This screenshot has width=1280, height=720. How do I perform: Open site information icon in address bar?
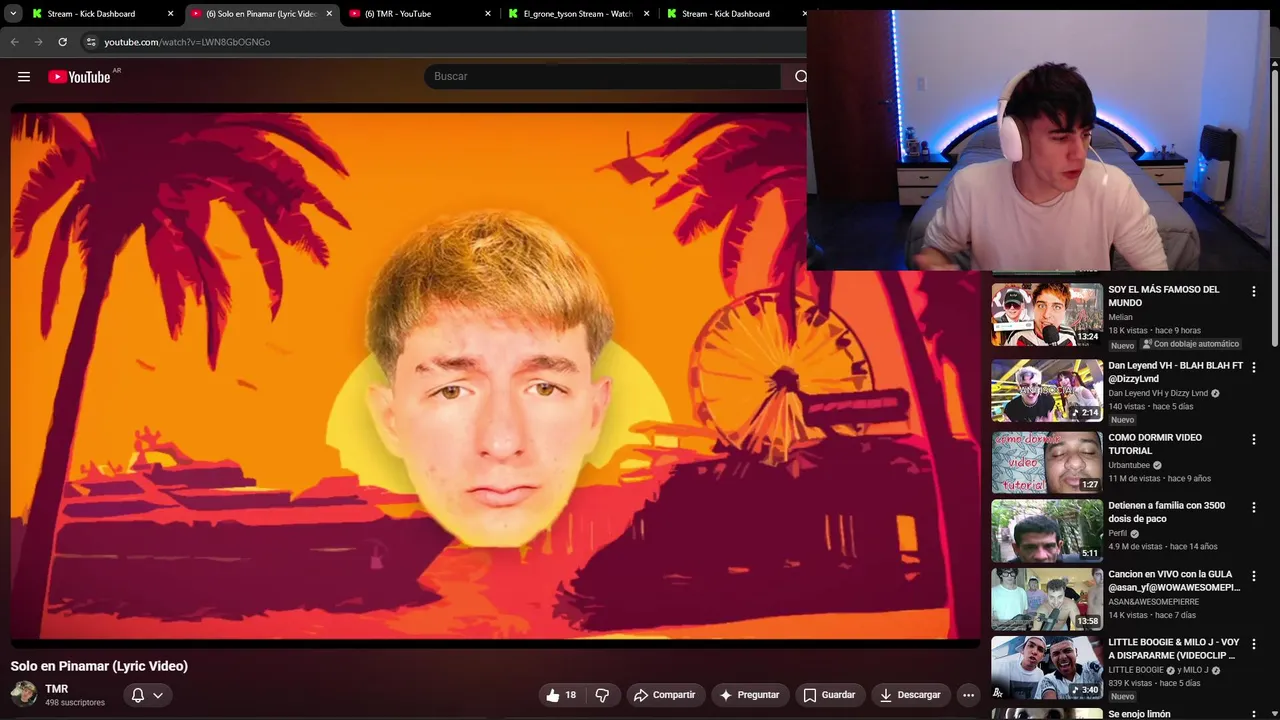pyautogui.click(x=91, y=42)
